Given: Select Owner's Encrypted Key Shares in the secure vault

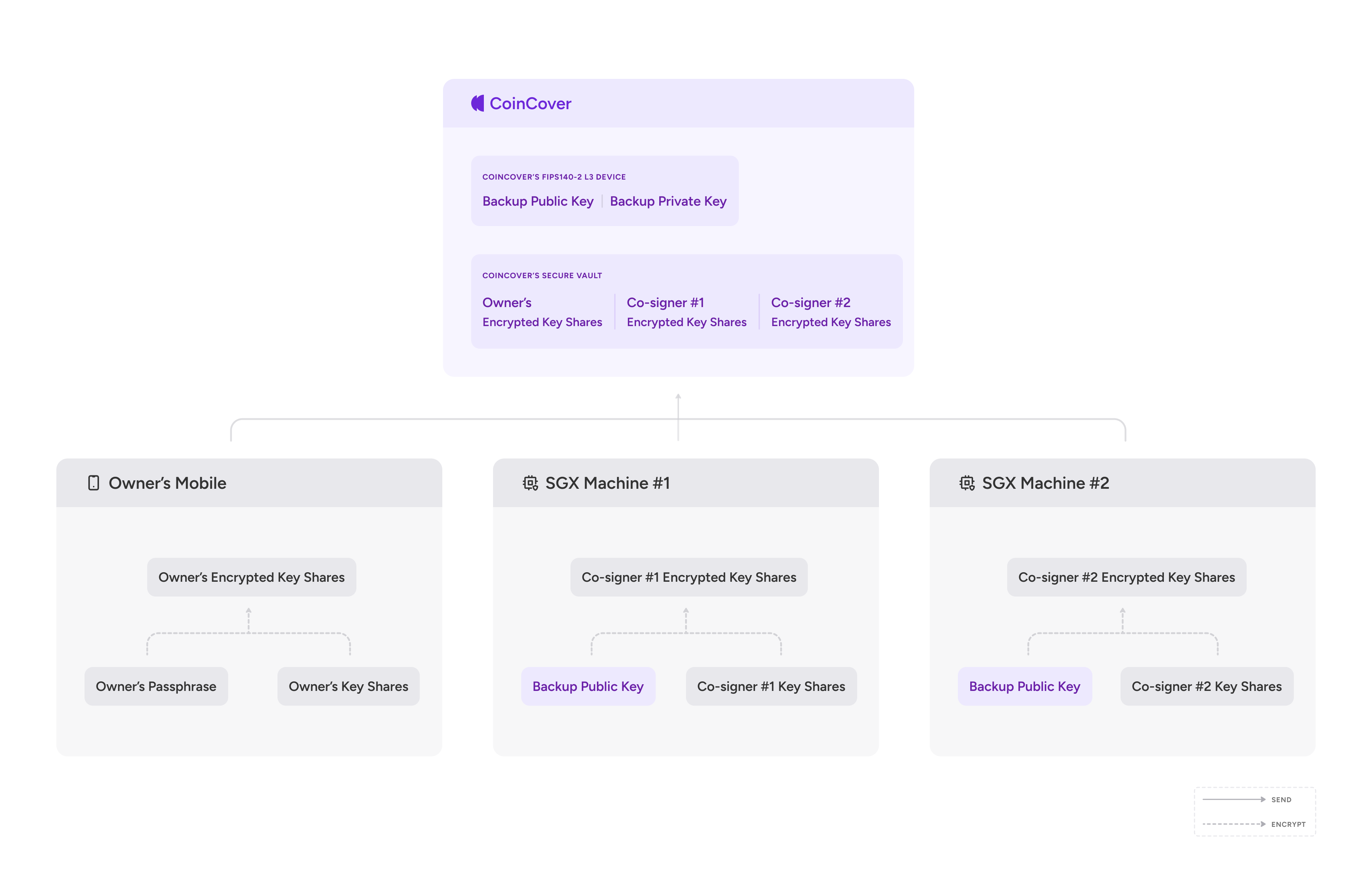Looking at the screenshot, I should [542, 312].
